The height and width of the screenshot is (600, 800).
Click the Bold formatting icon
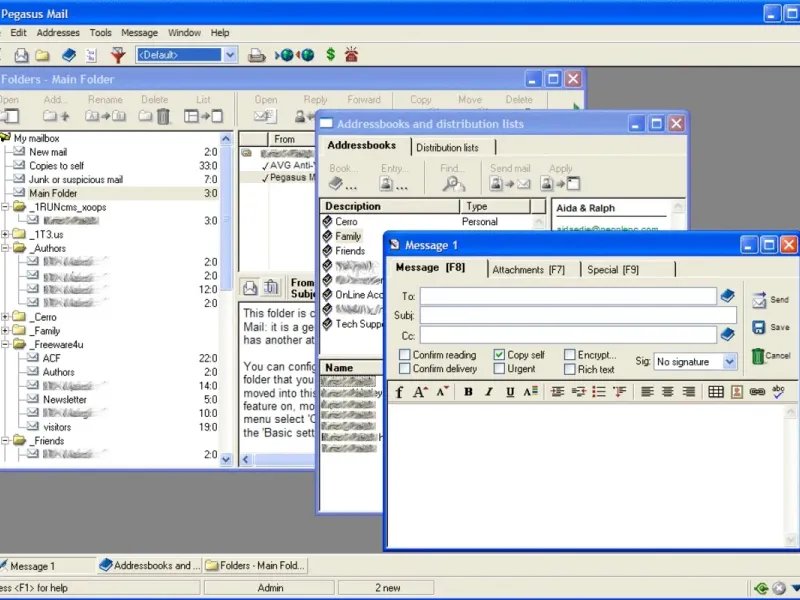click(x=468, y=392)
